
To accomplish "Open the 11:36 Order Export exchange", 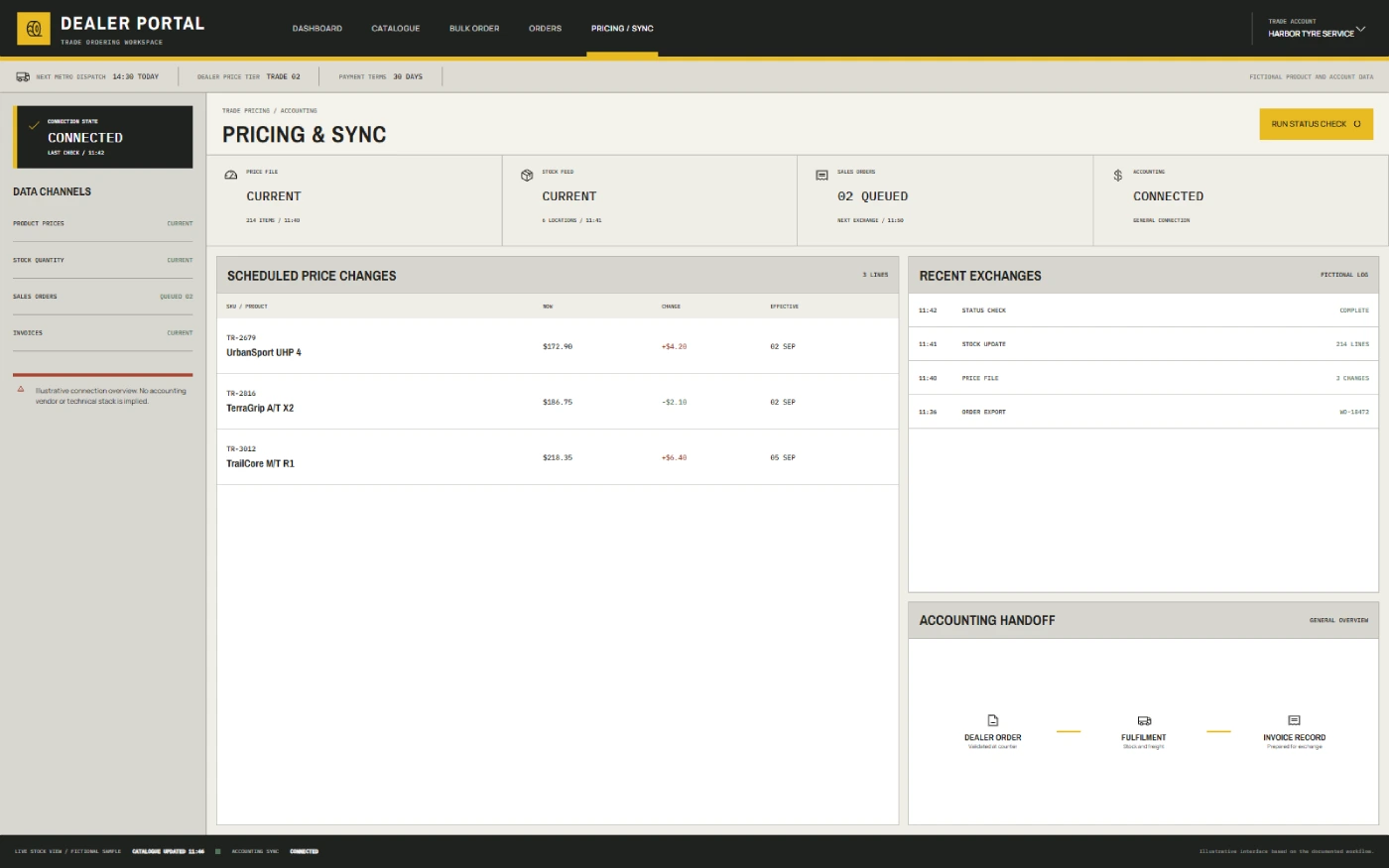I will coord(1144,412).
